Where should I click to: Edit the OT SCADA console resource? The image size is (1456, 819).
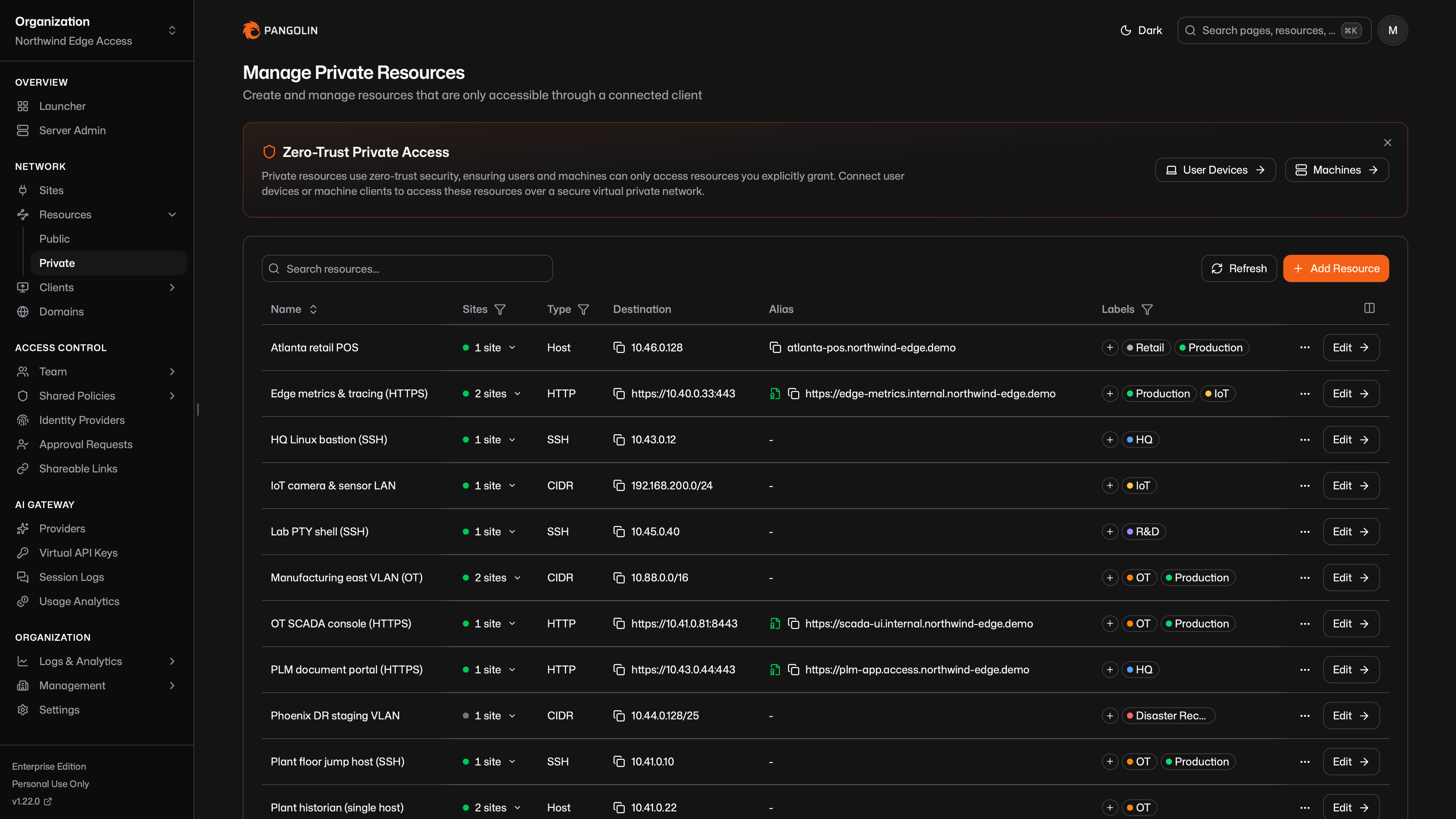[x=1351, y=624]
